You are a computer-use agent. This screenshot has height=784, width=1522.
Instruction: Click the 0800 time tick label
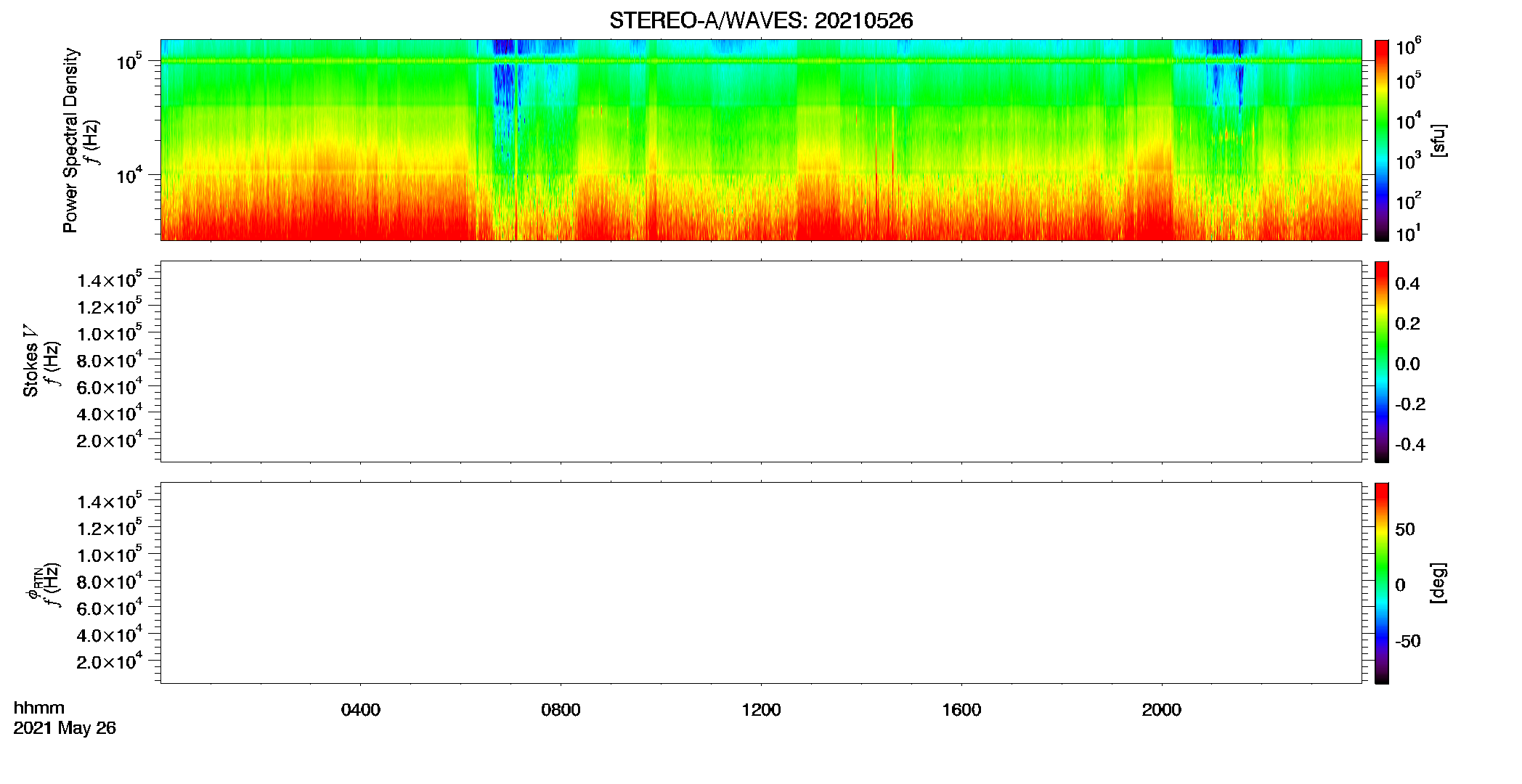pyautogui.click(x=561, y=710)
